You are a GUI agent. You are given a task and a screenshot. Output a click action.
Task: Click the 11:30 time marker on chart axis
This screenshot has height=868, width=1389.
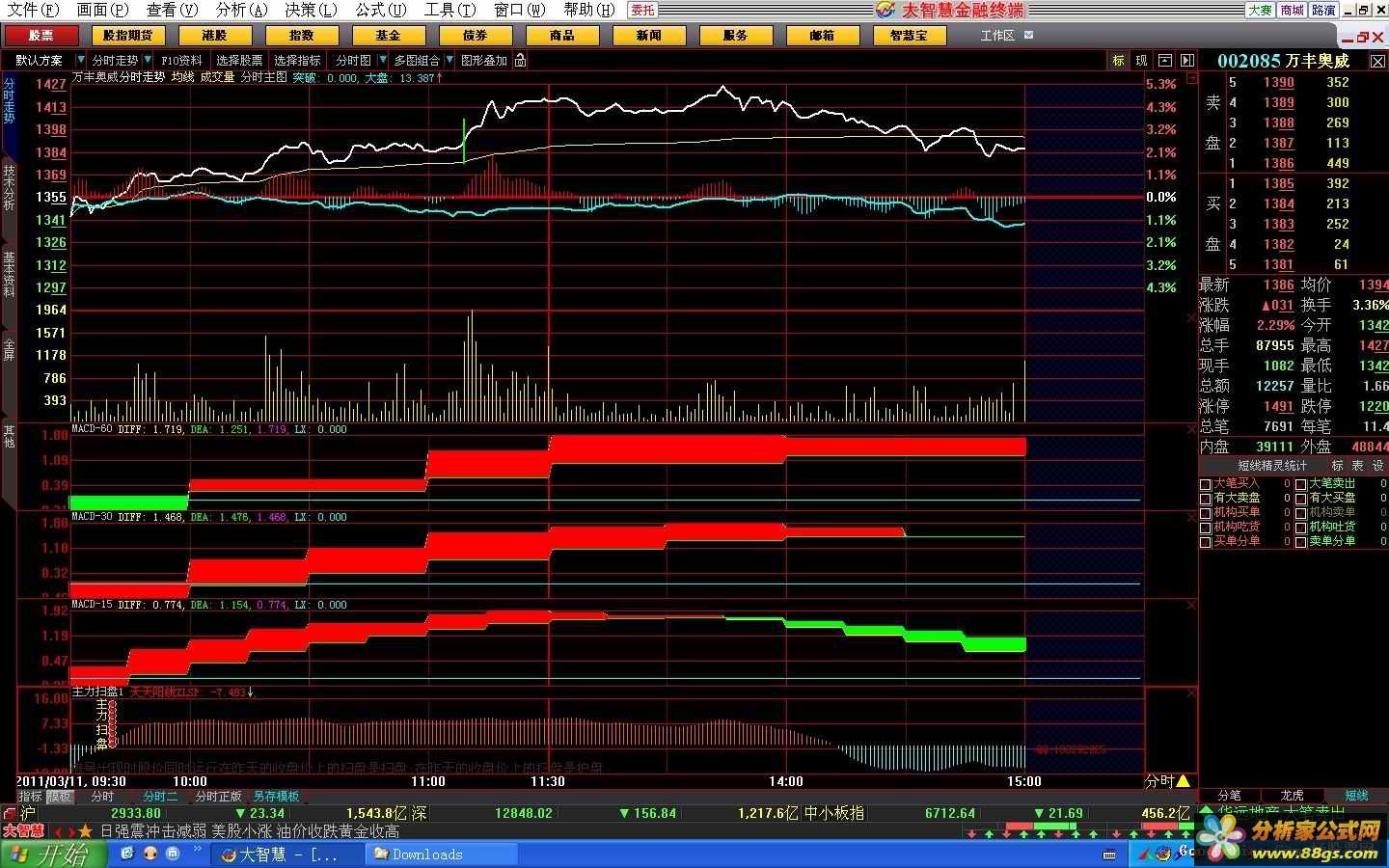548,781
